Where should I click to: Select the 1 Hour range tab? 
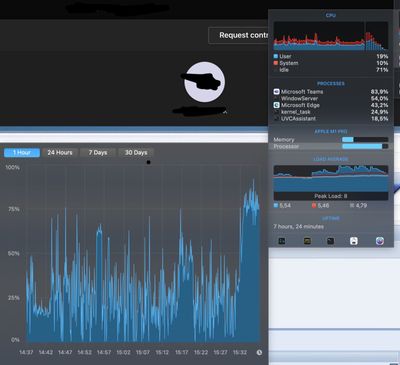pyautogui.click(x=22, y=153)
